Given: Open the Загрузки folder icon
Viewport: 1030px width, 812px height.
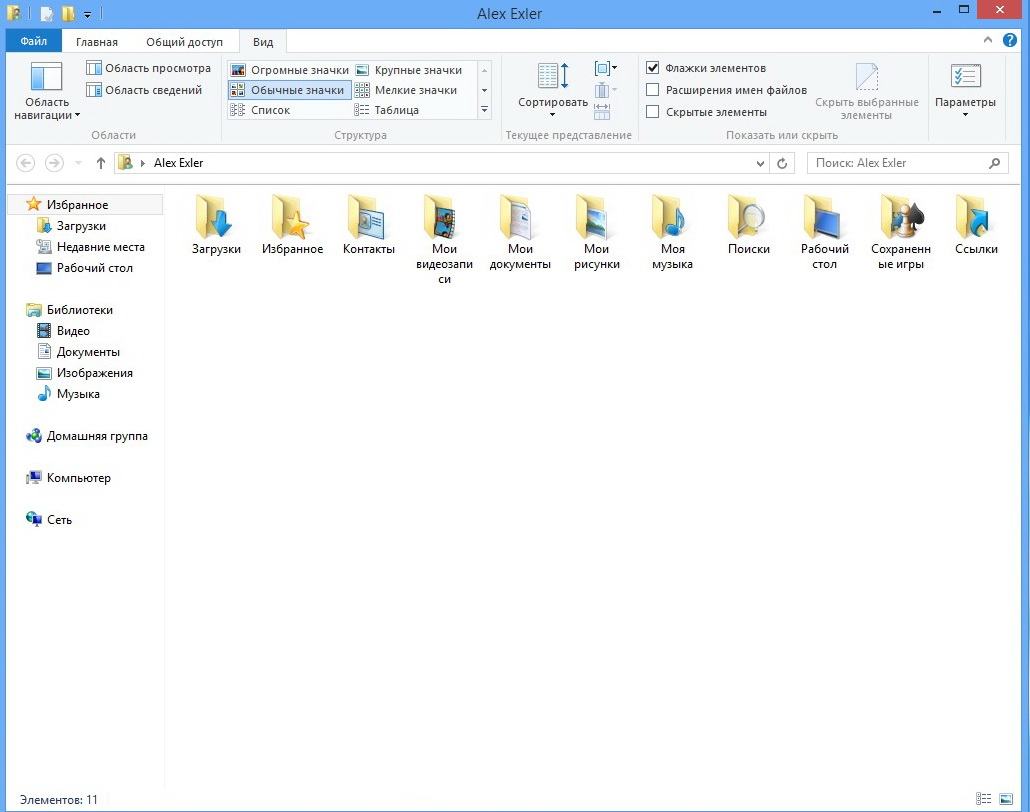Looking at the screenshot, I should point(216,218).
